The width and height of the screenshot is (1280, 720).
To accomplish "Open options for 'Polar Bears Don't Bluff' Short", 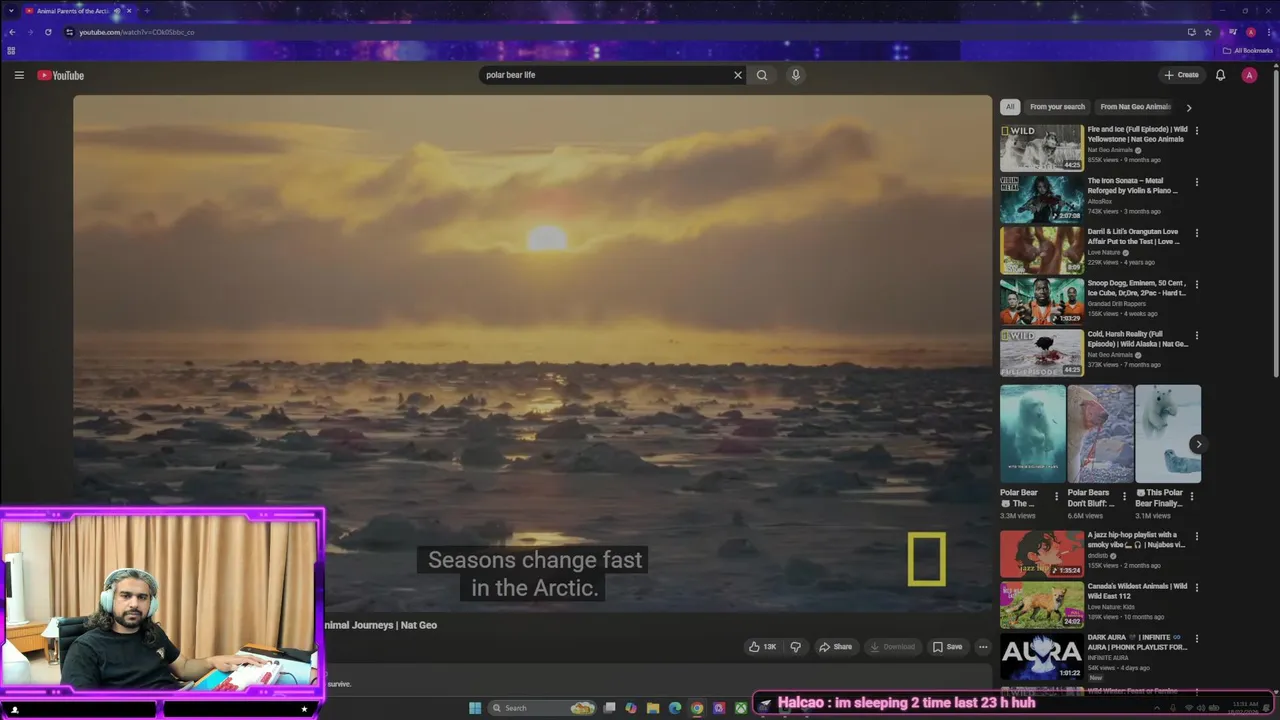I will point(1124,496).
